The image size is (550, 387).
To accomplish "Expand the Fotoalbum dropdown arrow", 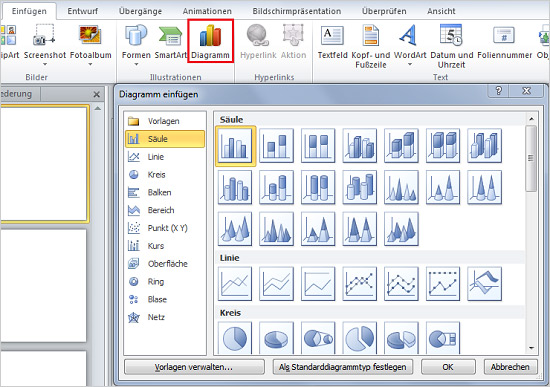I will (x=90, y=64).
